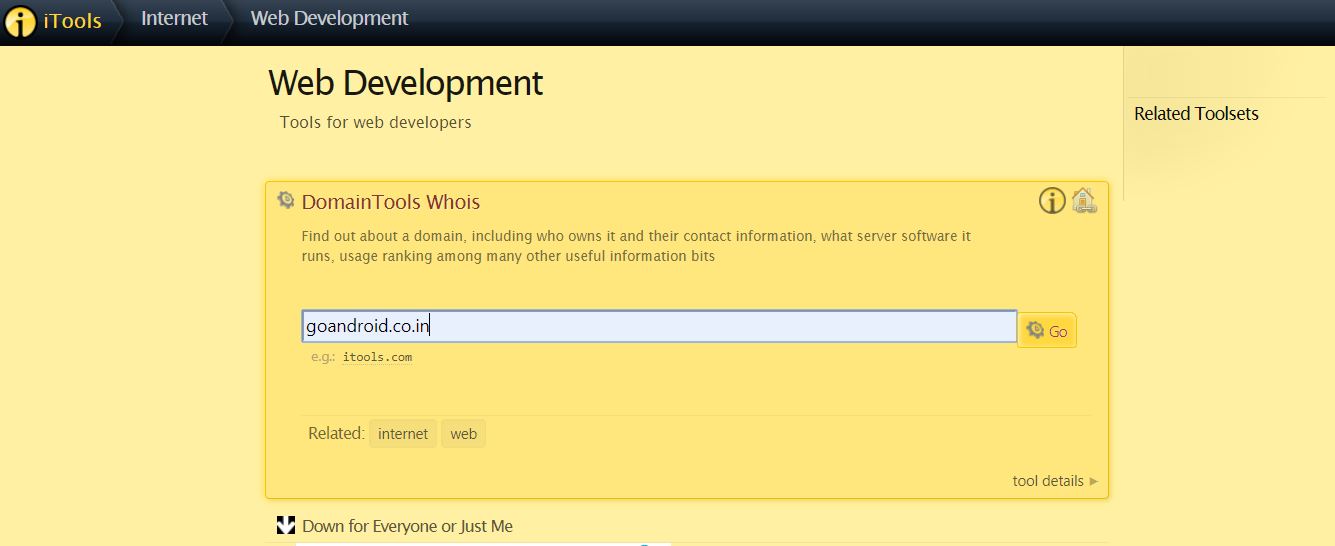Show info for the DomainTools Whois tool
Image resolution: width=1335 pixels, height=546 pixels.
1052,201
